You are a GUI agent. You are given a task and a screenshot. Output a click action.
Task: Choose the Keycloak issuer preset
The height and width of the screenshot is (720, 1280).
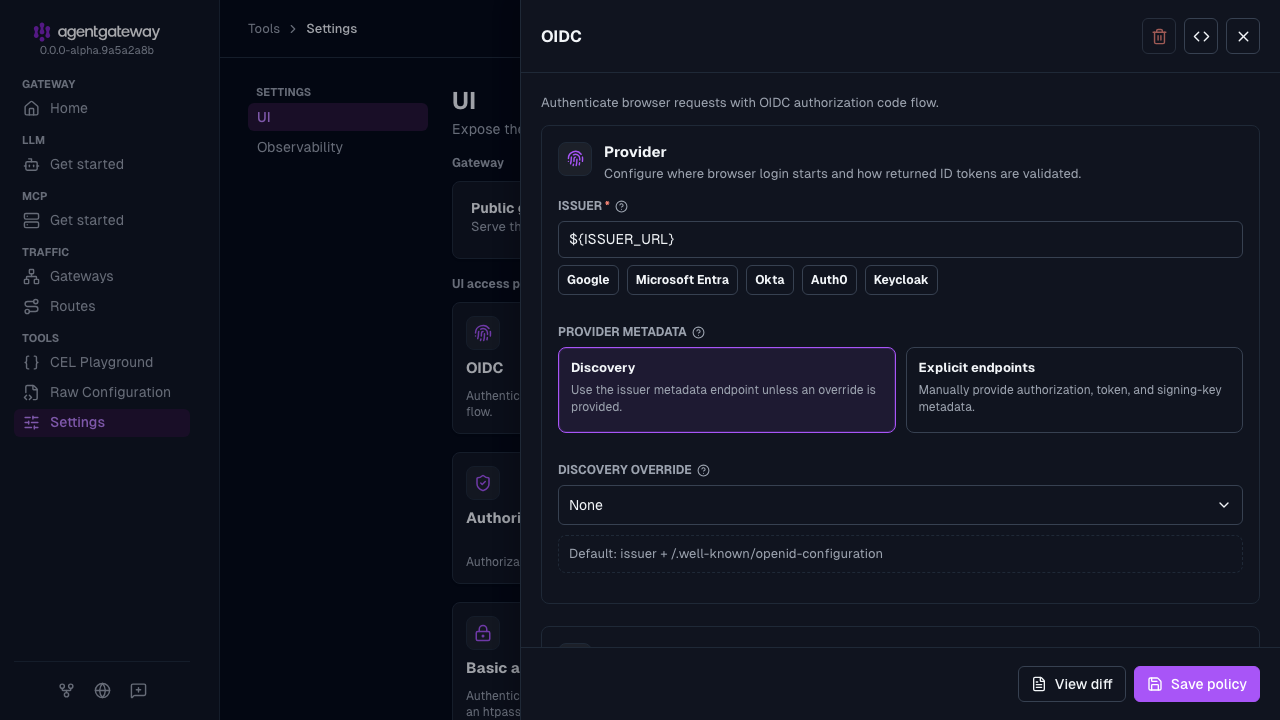pos(901,280)
